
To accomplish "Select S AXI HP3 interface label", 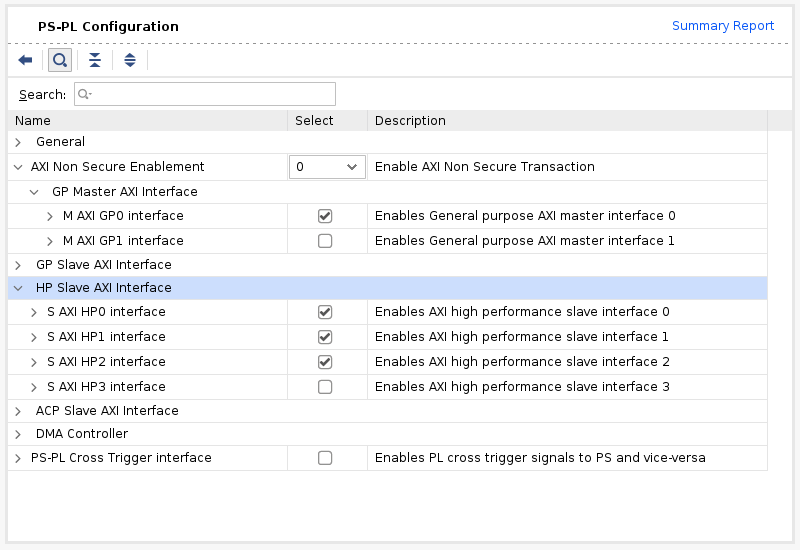I will coord(106,386).
